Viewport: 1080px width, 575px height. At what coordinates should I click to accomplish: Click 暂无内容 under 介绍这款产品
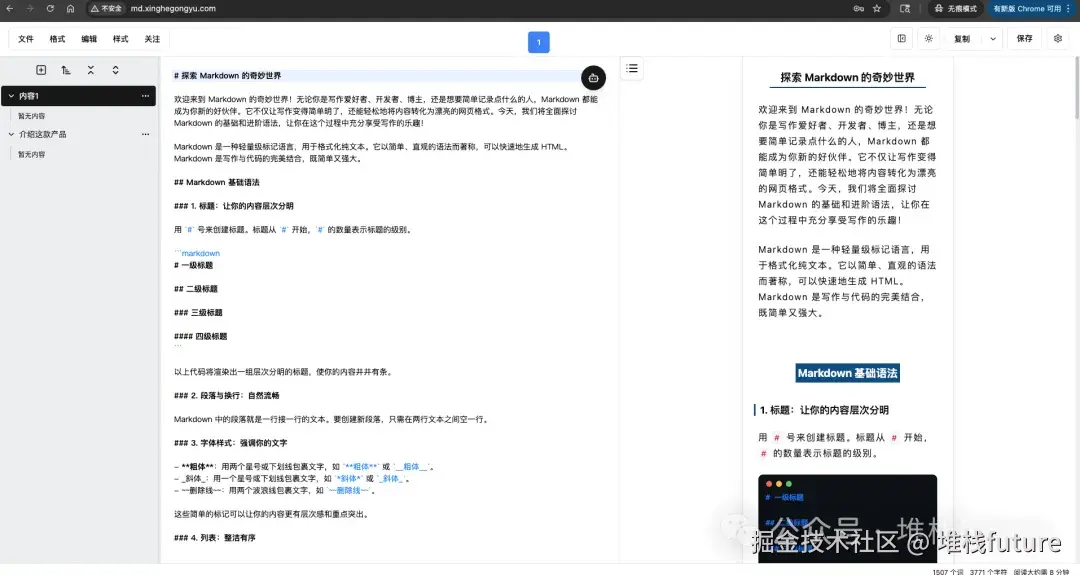coord(32,154)
